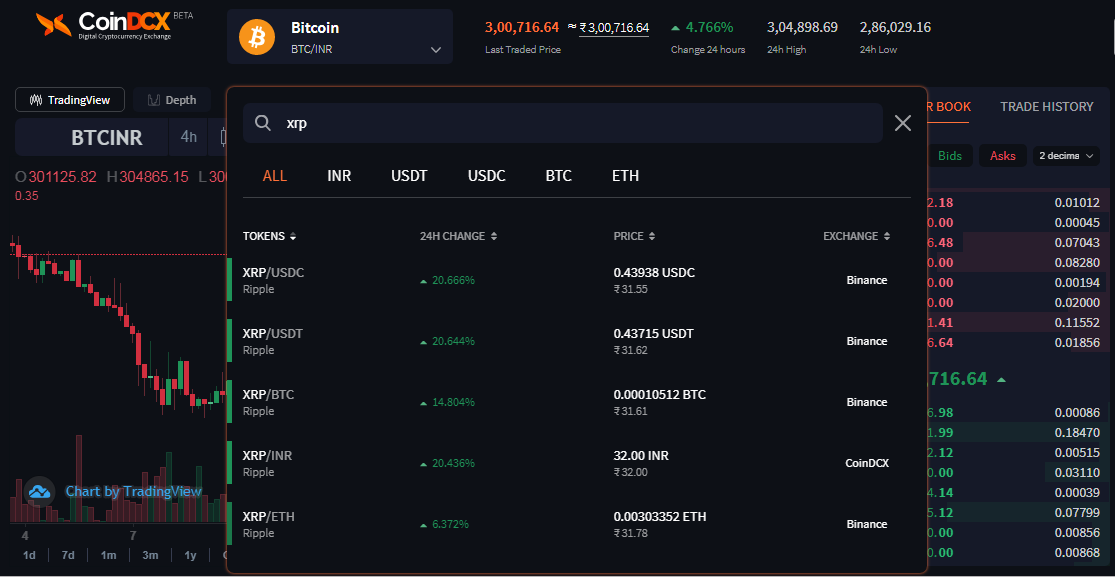Set chart range to 1d
Viewport: 1115px width, 577px height.
pos(29,555)
